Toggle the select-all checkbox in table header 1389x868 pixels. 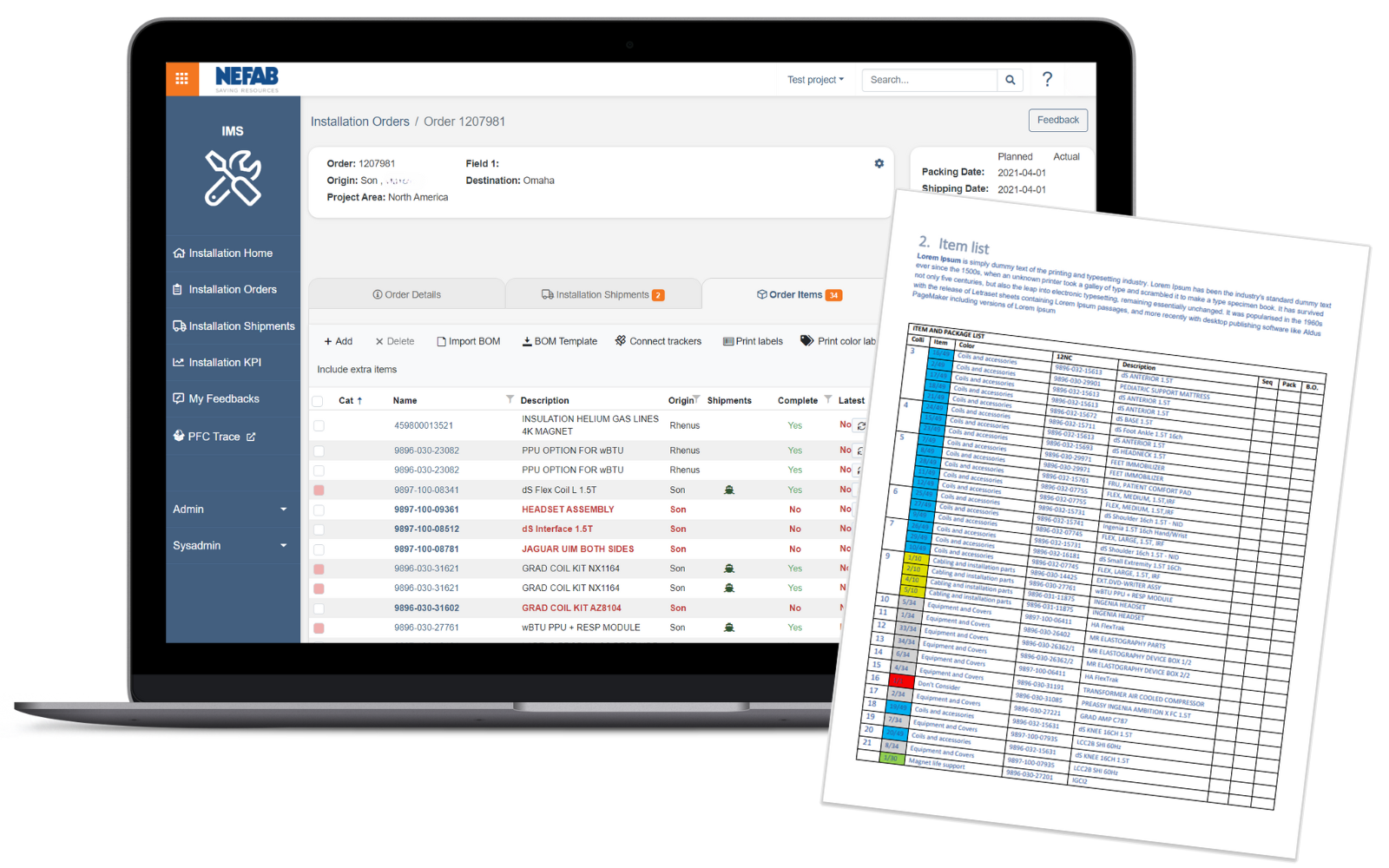coord(318,401)
